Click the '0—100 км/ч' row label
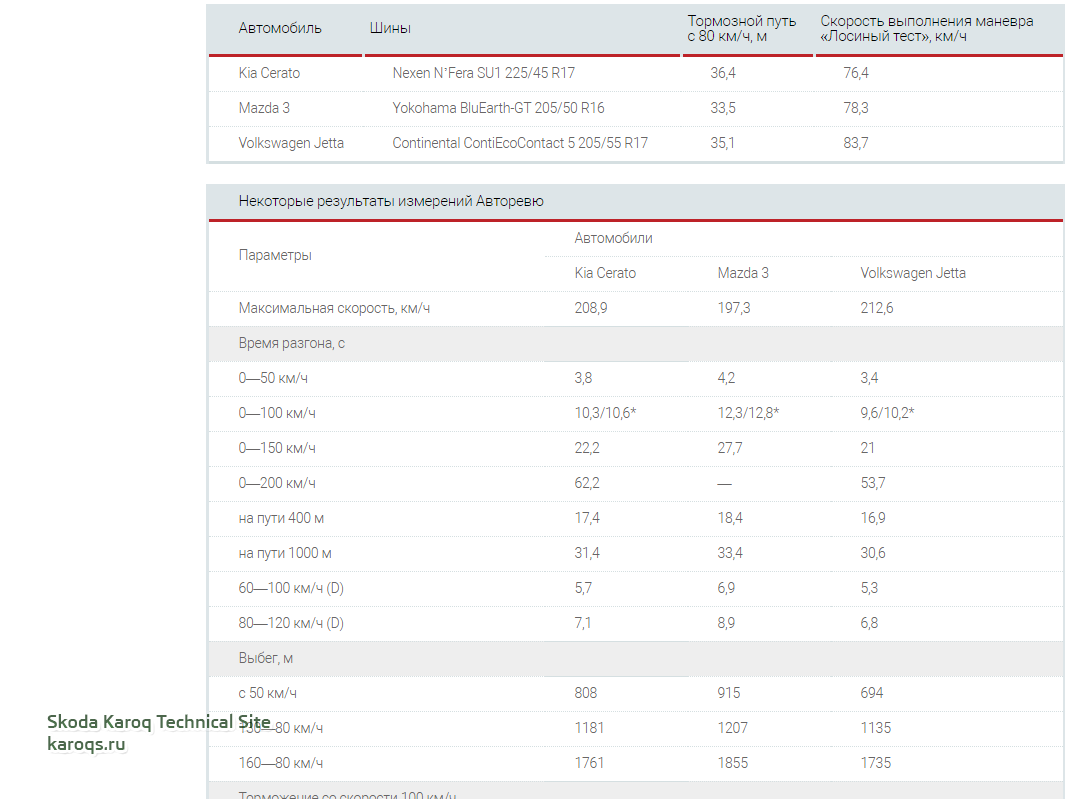 [277, 413]
